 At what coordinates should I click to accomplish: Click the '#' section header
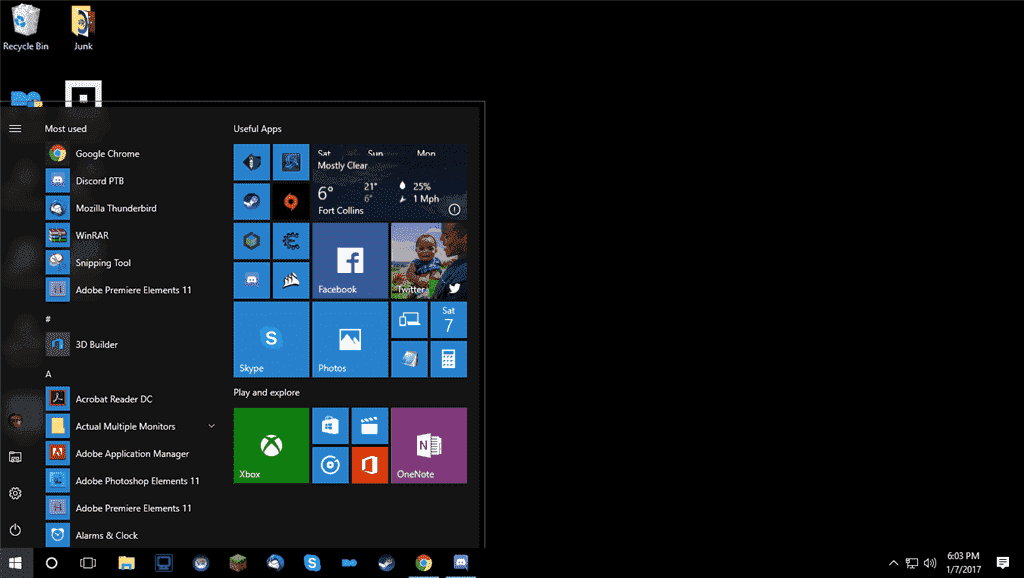pos(48,319)
